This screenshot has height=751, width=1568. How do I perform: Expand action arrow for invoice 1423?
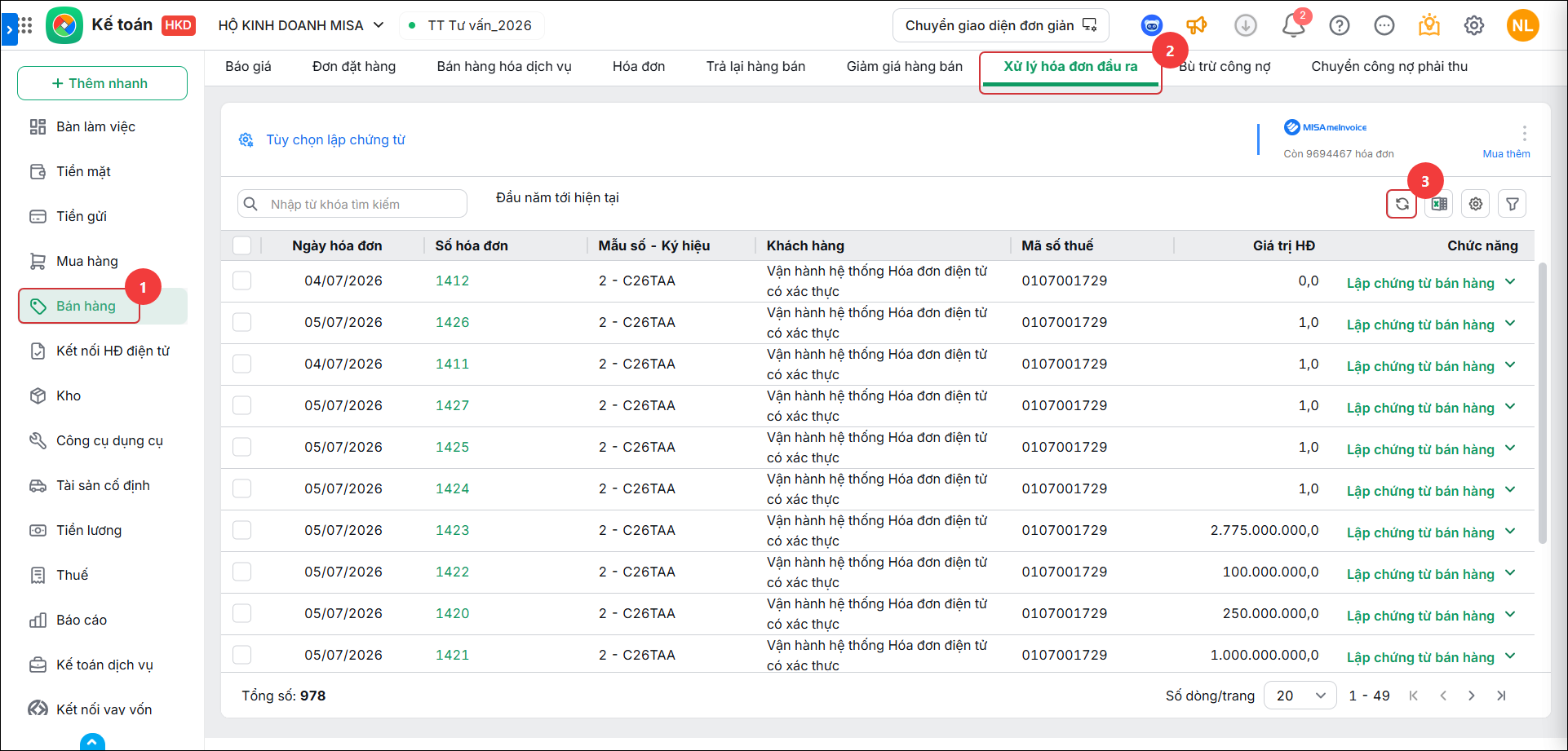coord(1510,532)
